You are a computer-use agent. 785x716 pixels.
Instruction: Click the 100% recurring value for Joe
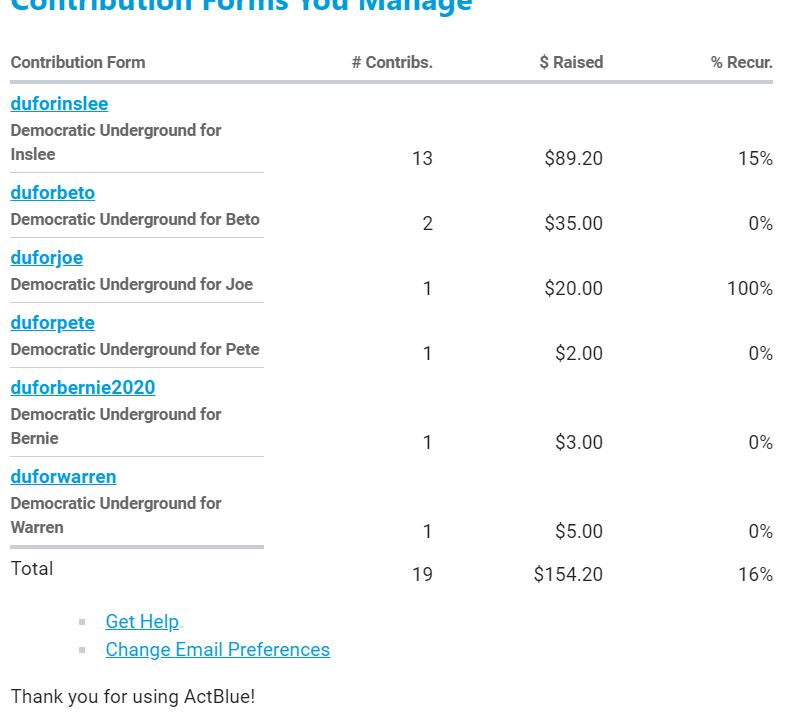click(x=749, y=289)
